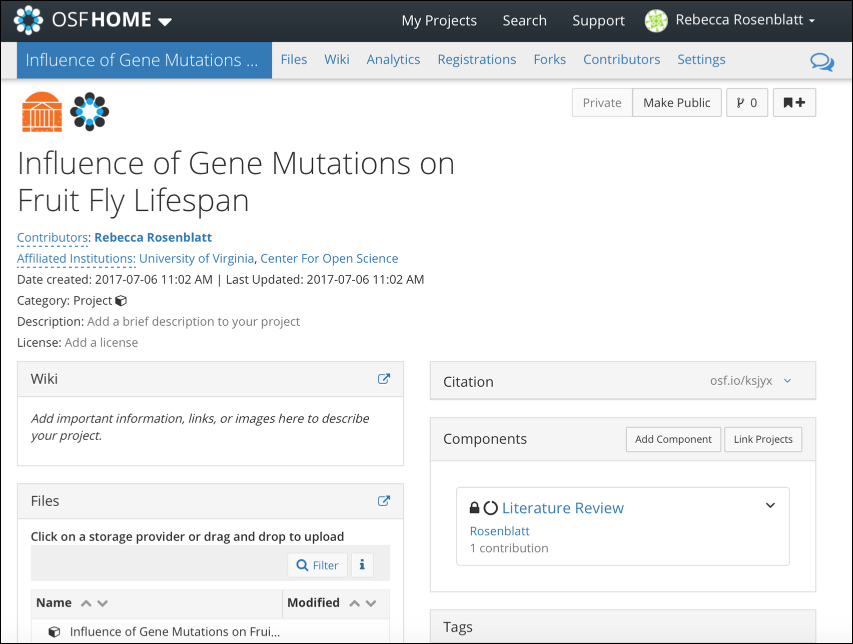Open the Registrations tab
Image resolution: width=853 pixels, height=644 pixels.
pyautogui.click(x=477, y=60)
